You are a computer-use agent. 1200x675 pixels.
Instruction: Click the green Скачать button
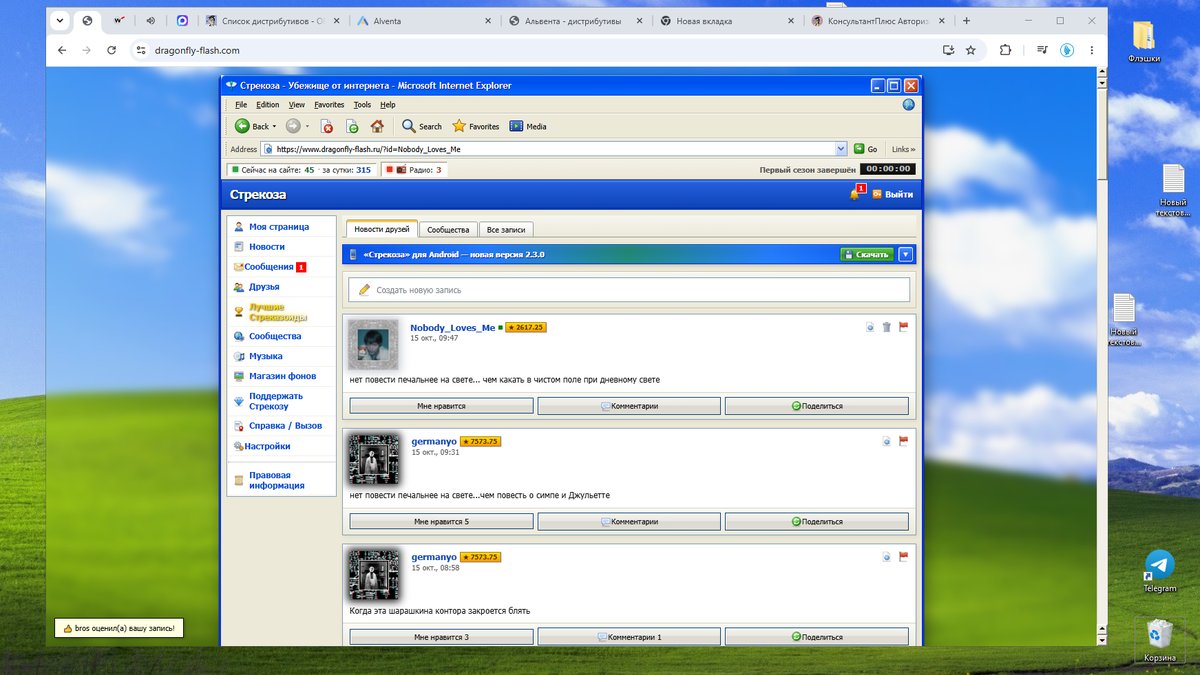click(866, 254)
